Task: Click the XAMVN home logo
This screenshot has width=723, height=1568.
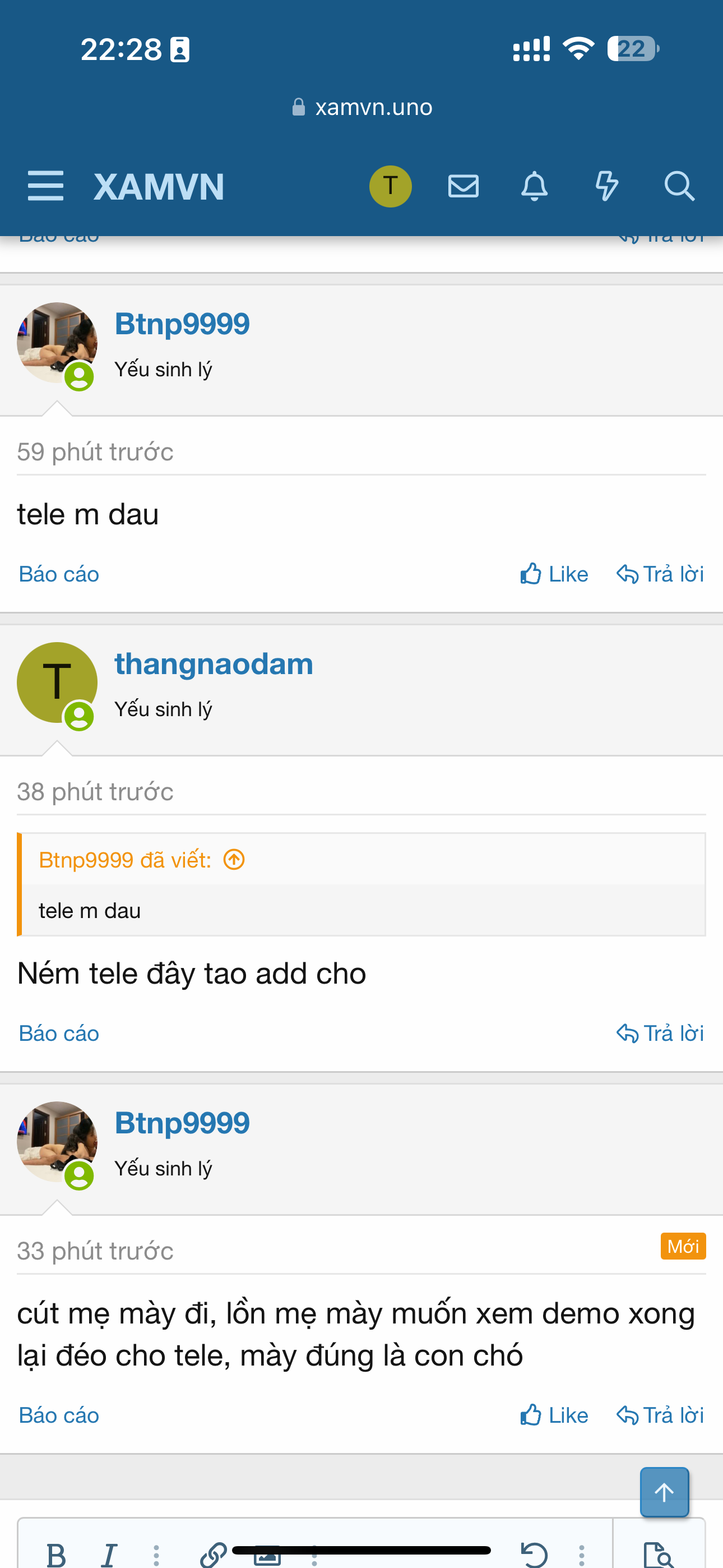Action: pos(159,186)
